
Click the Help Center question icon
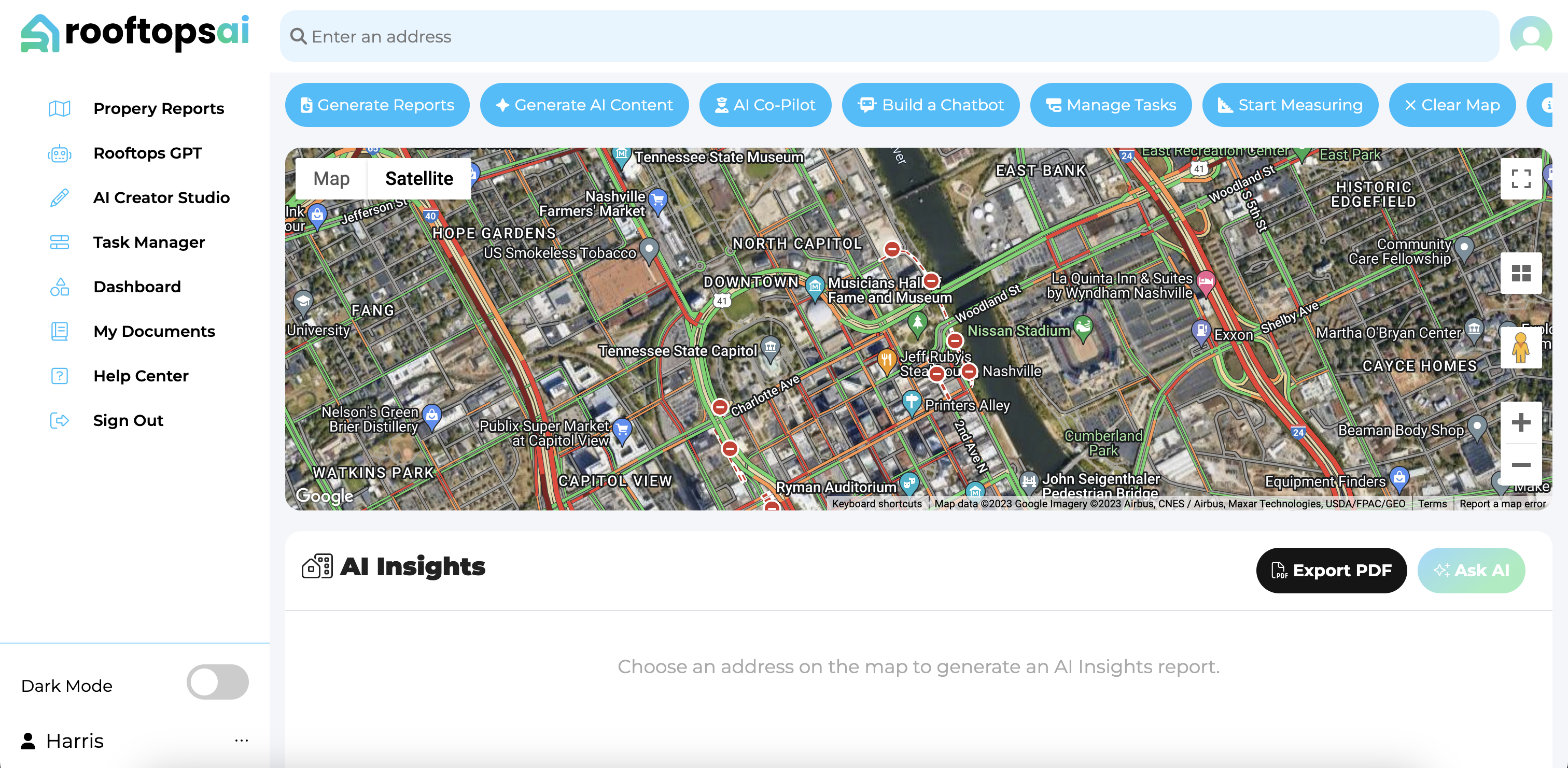tap(59, 376)
